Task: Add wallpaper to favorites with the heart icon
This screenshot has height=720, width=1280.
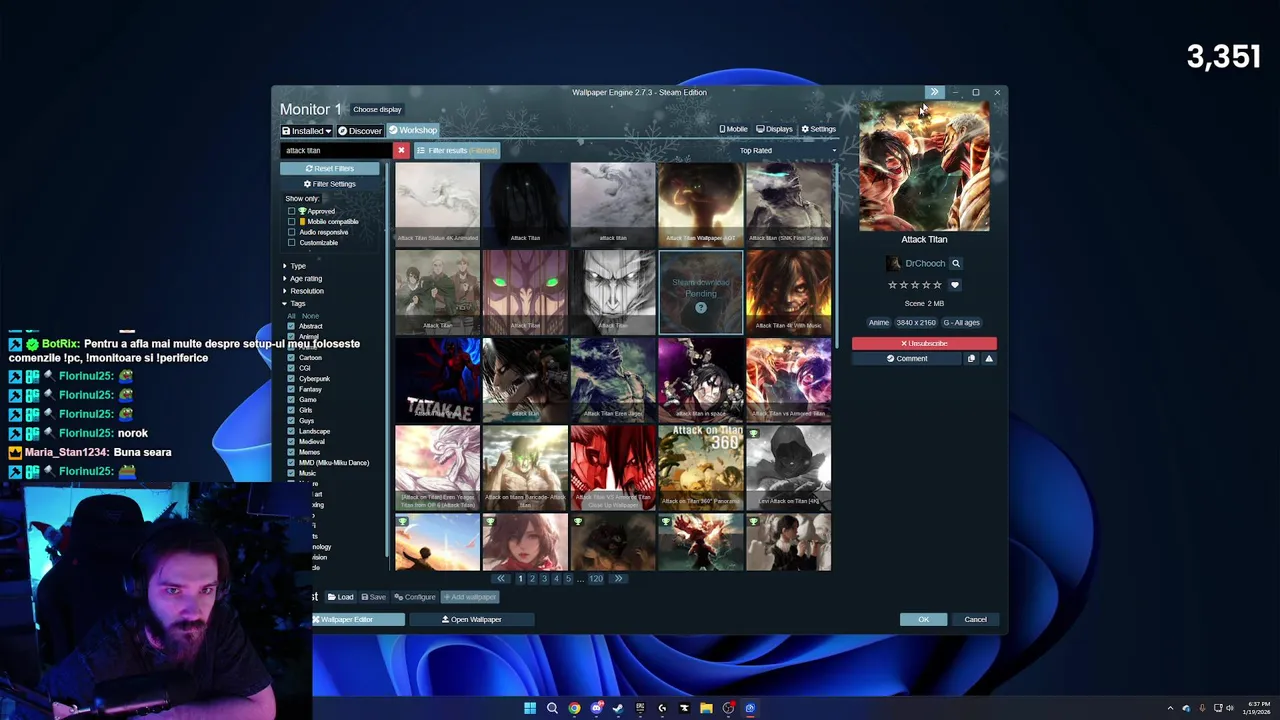Action: tap(954, 285)
